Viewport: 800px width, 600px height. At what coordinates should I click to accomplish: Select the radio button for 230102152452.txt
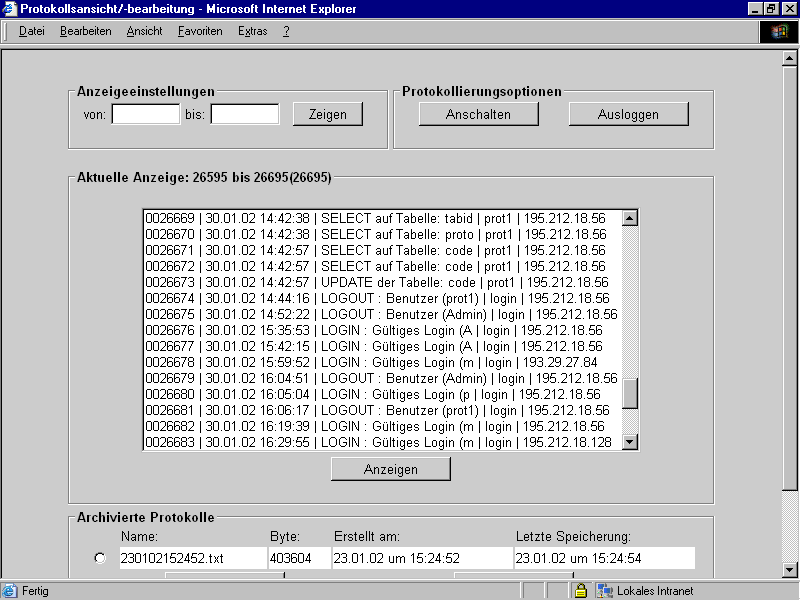[99, 558]
